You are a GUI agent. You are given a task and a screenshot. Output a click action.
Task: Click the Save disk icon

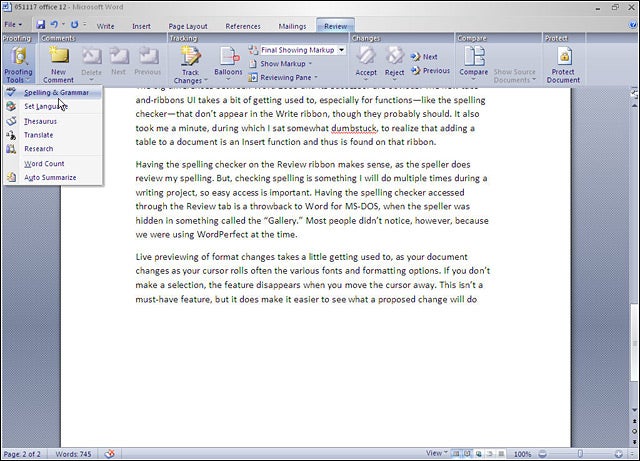41,24
